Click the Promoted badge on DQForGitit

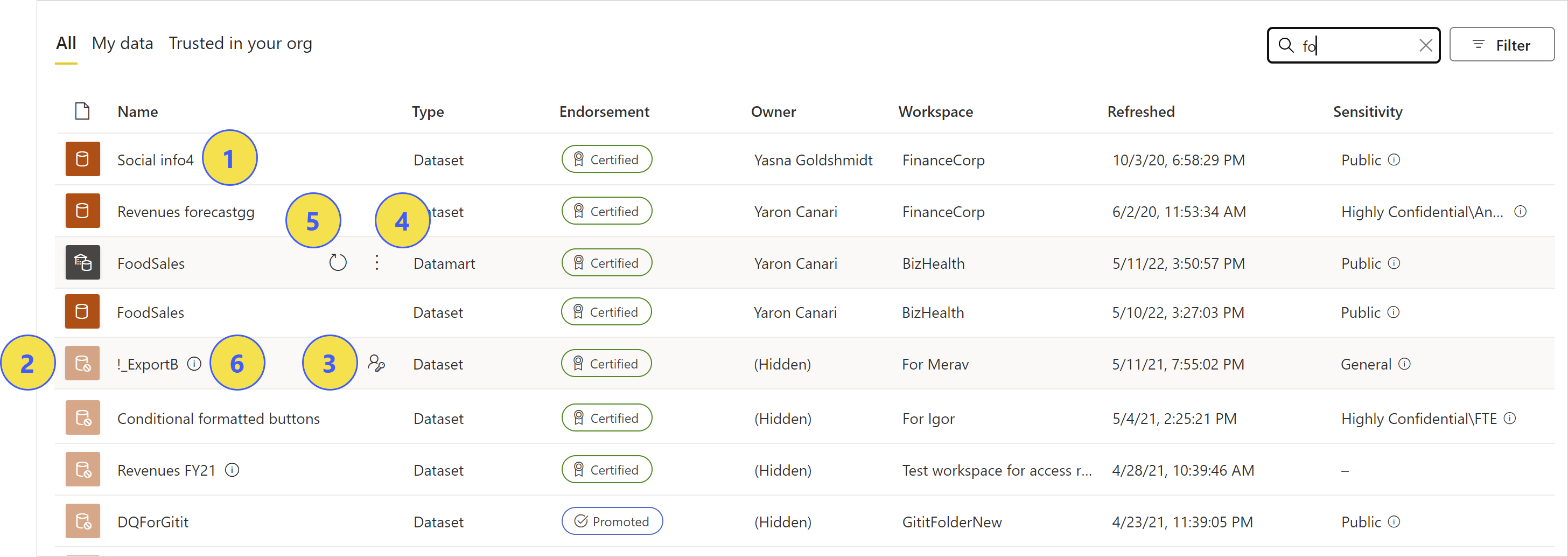pos(612,521)
